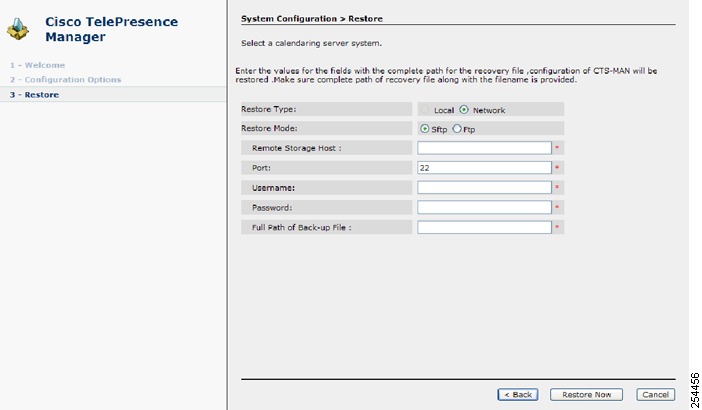Go to step 2 - Configuration Options
Screen dimensions: 702x410
click(65, 80)
